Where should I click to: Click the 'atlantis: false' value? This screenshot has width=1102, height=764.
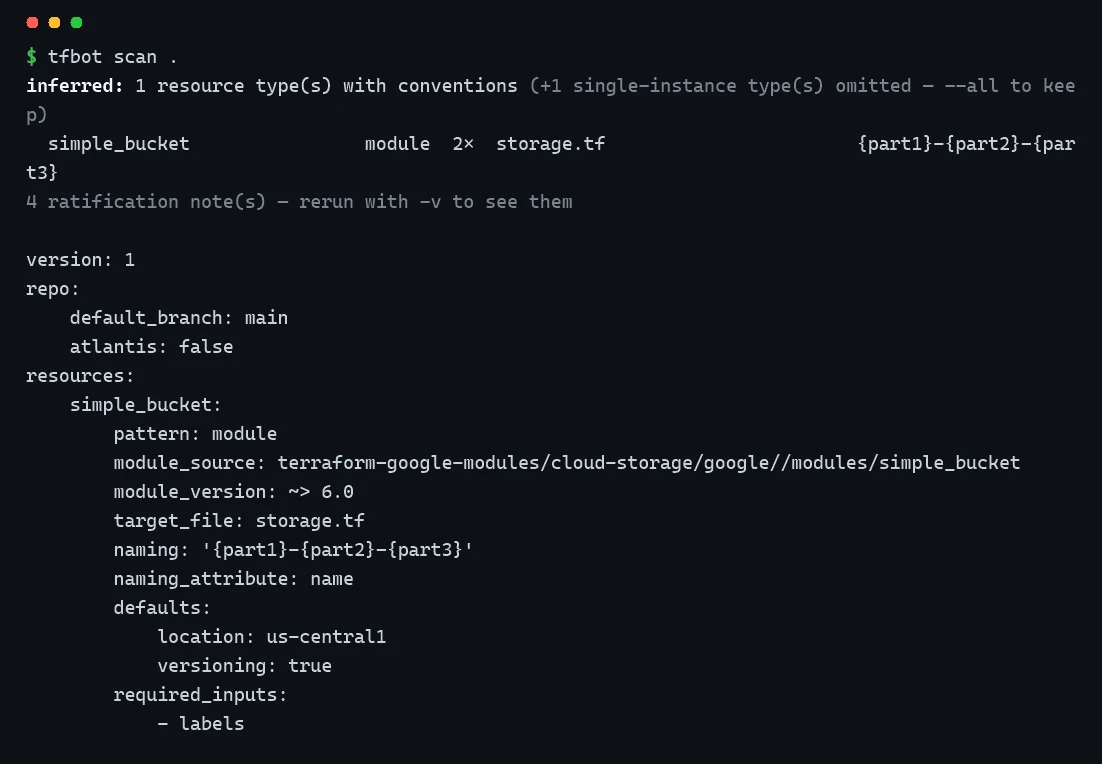tap(206, 347)
